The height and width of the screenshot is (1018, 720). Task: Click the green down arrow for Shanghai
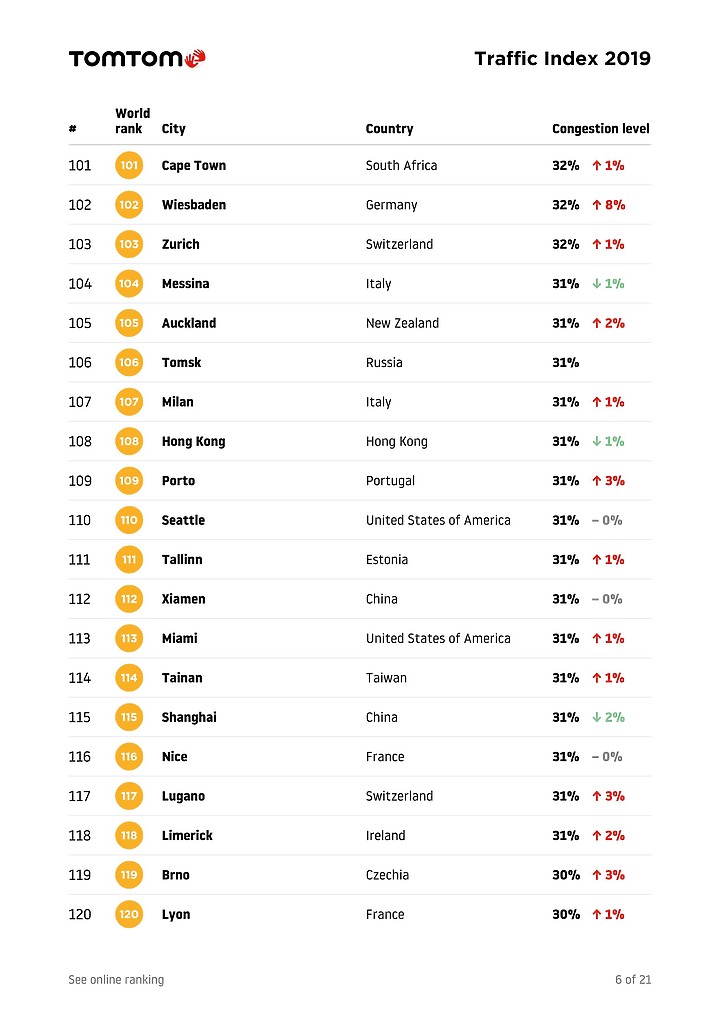[x=596, y=717]
